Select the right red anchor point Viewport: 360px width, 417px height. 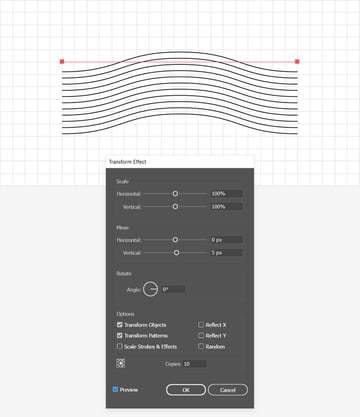[x=297, y=61]
